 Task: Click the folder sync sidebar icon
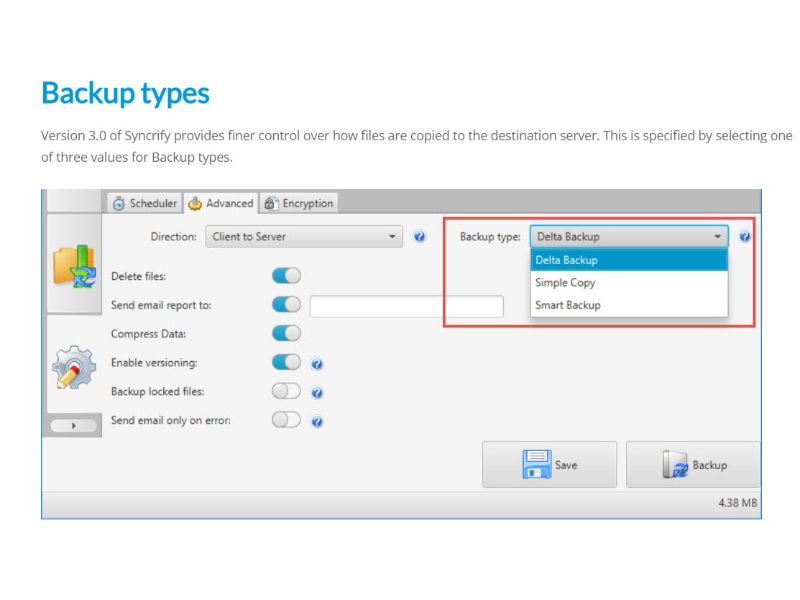click(x=74, y=265)
